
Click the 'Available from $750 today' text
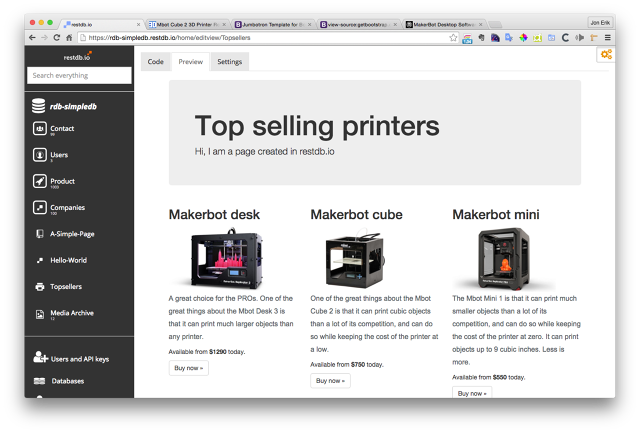pos(347,364)
